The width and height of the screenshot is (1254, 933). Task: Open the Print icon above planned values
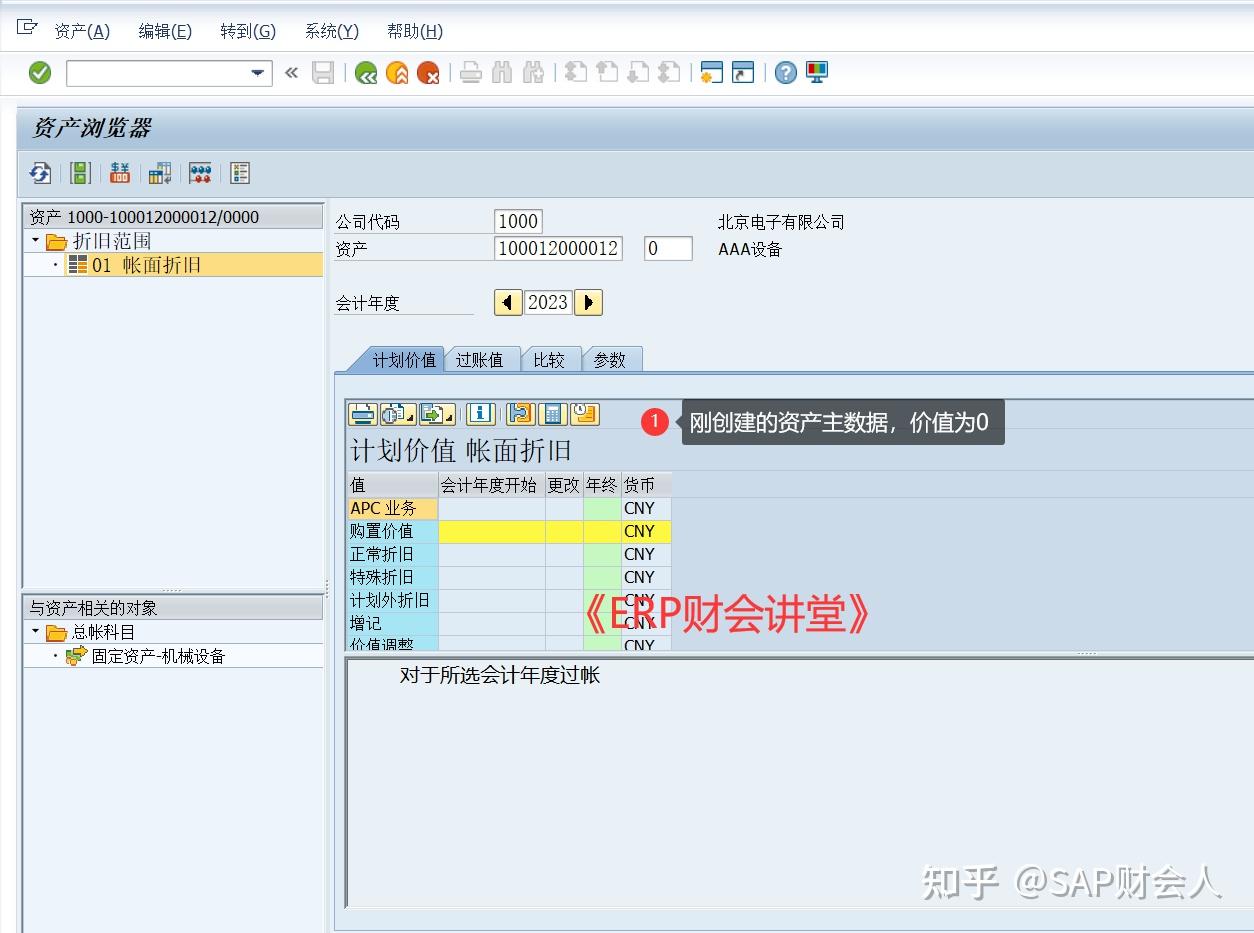[x=362, y=414]
